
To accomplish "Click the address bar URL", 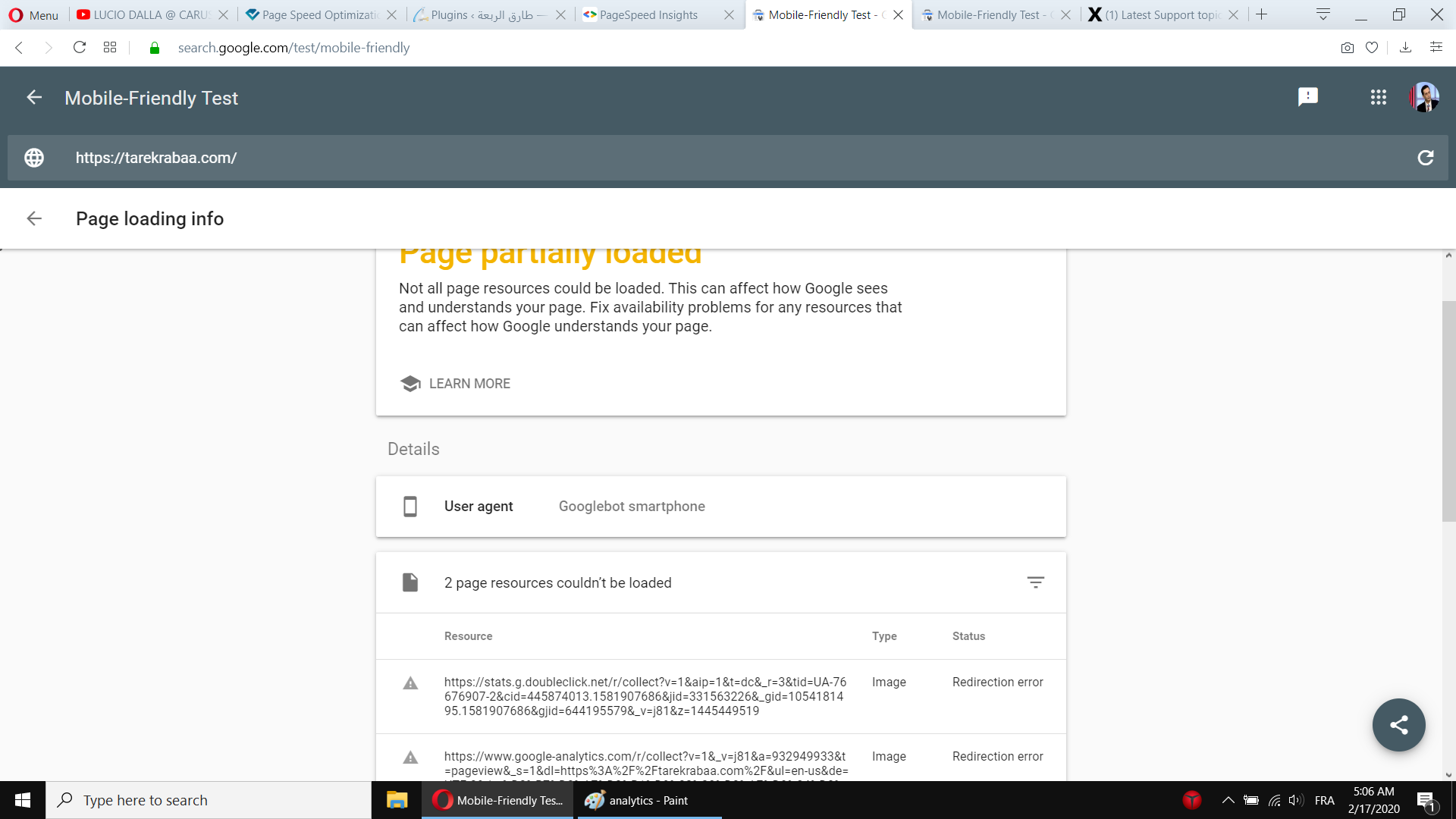I will [x=293, y=48].
